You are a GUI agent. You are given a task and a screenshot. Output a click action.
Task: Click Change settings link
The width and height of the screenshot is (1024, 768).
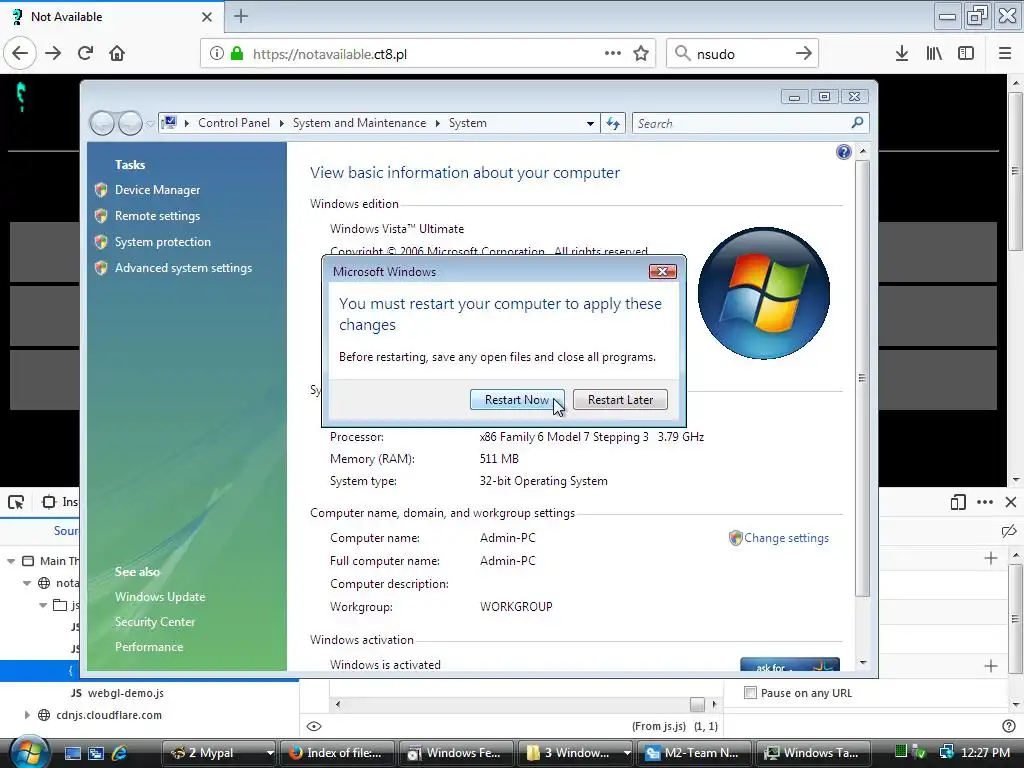(786, 538)
